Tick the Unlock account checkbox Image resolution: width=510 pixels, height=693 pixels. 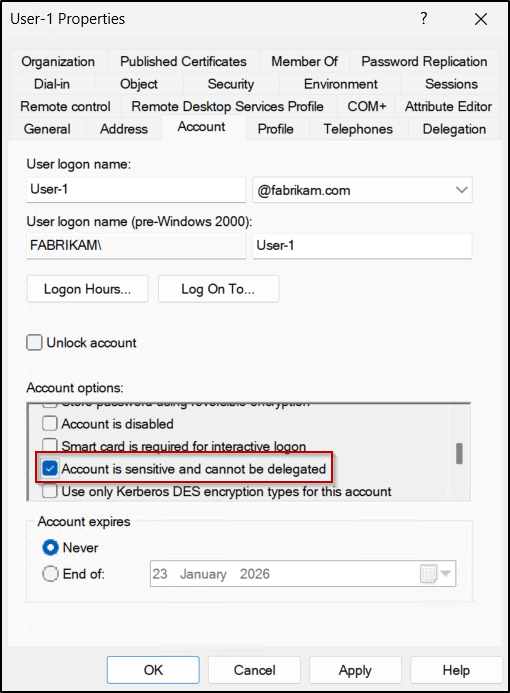(x=34, y=343)
